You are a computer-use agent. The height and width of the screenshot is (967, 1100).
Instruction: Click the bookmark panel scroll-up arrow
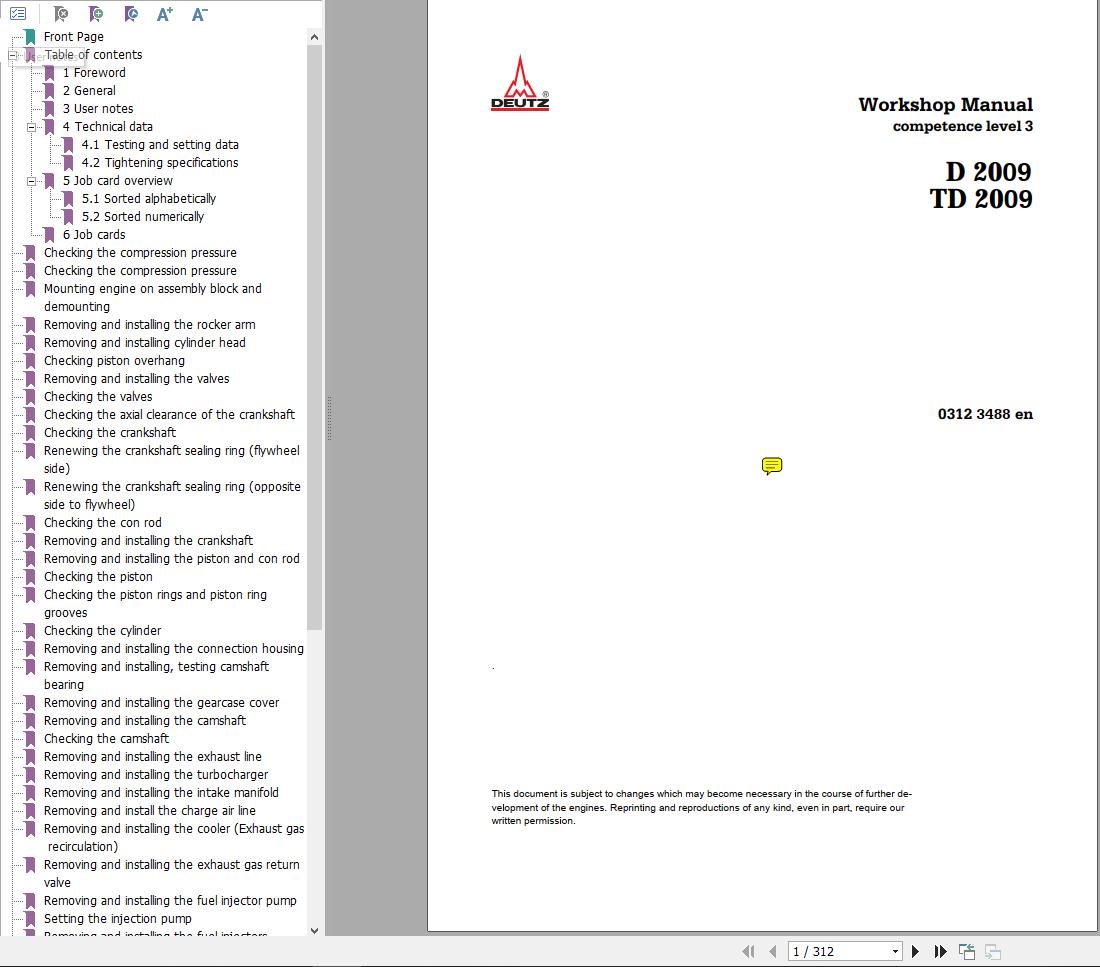click(314, 37)
